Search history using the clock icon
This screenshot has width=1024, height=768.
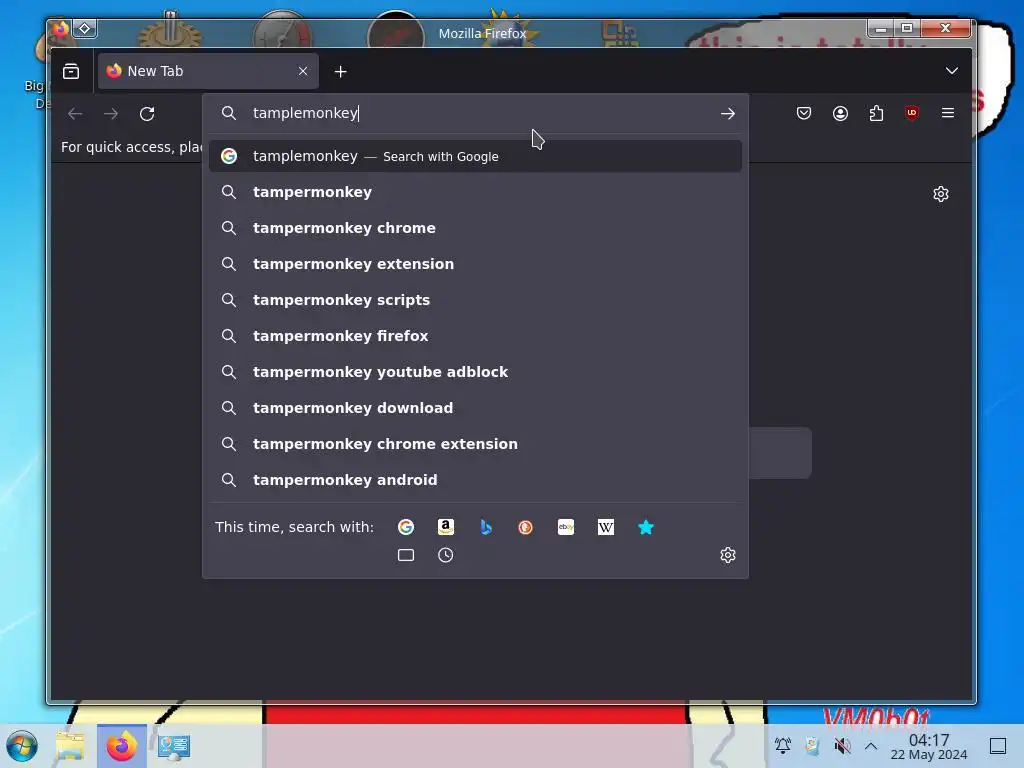(x=445, y=555)
